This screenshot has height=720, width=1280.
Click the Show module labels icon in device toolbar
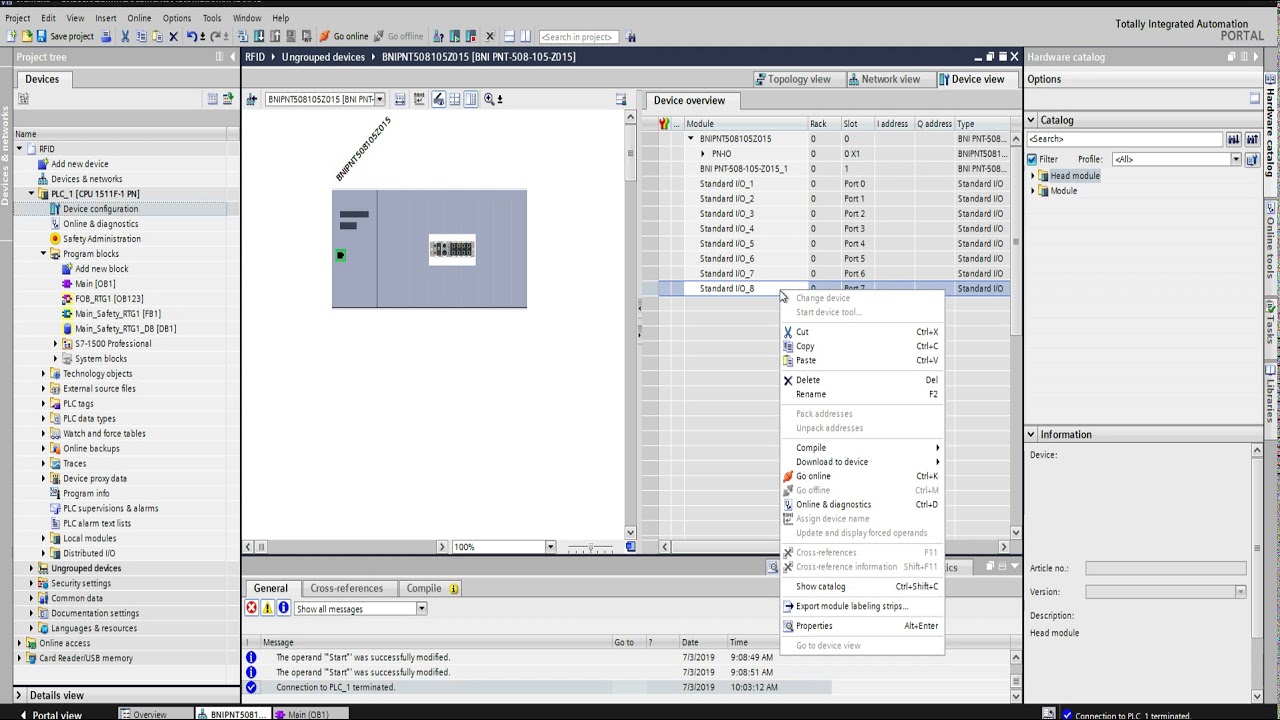coord(438,99)
